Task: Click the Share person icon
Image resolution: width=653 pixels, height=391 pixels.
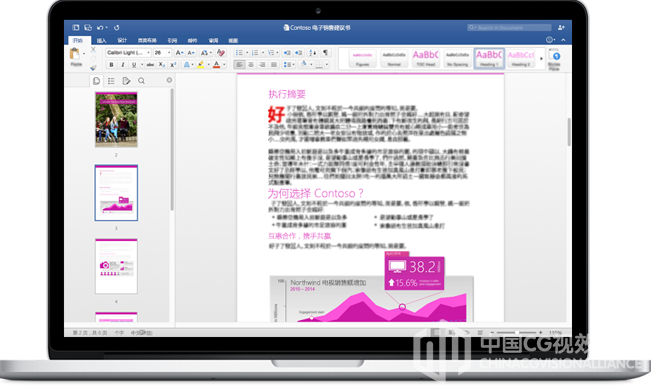Action: click(x=561, y=27)
